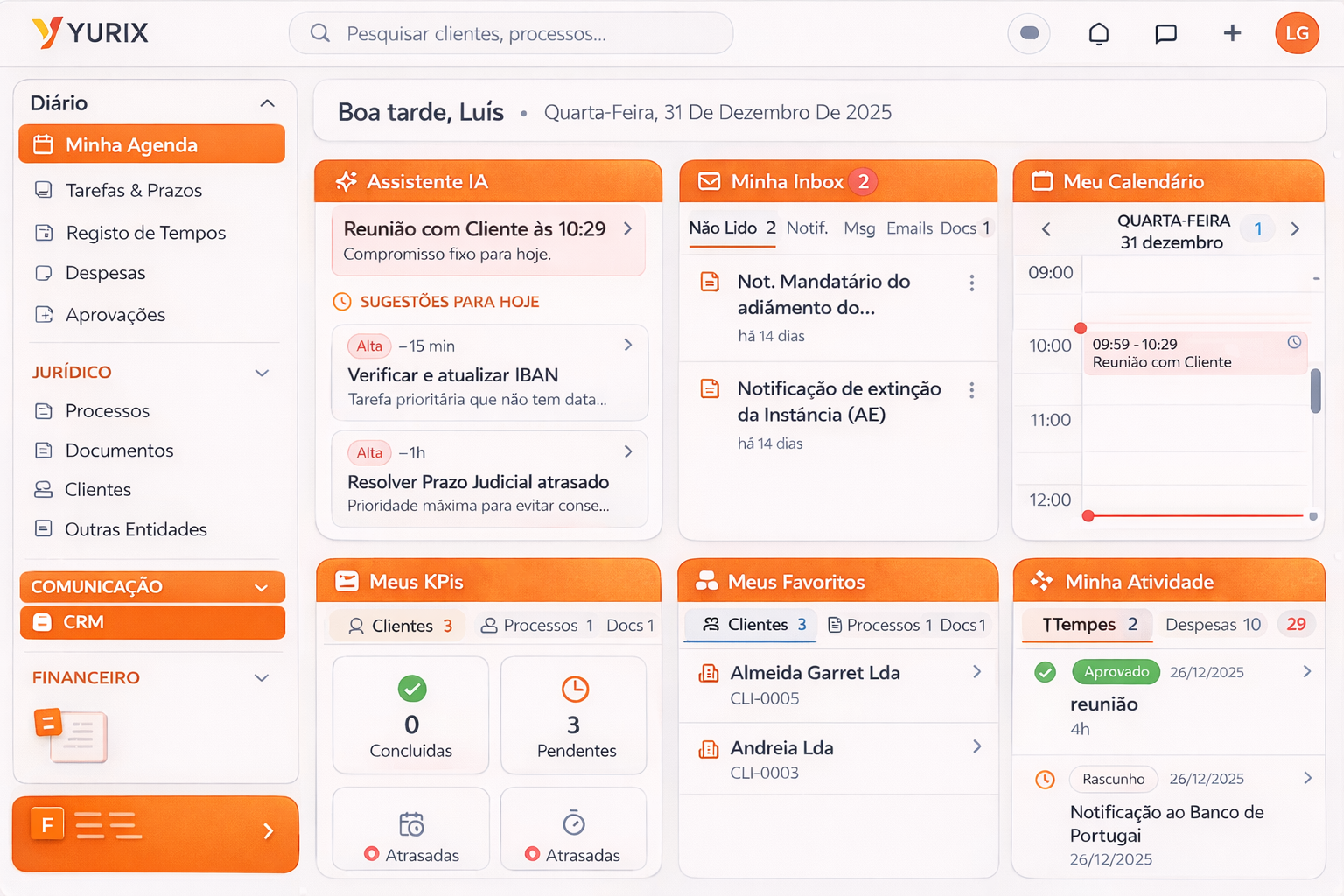Open Registo de Tempos from the sidebar
Viewport: 1344px width, 896px height.
point(145,233)
